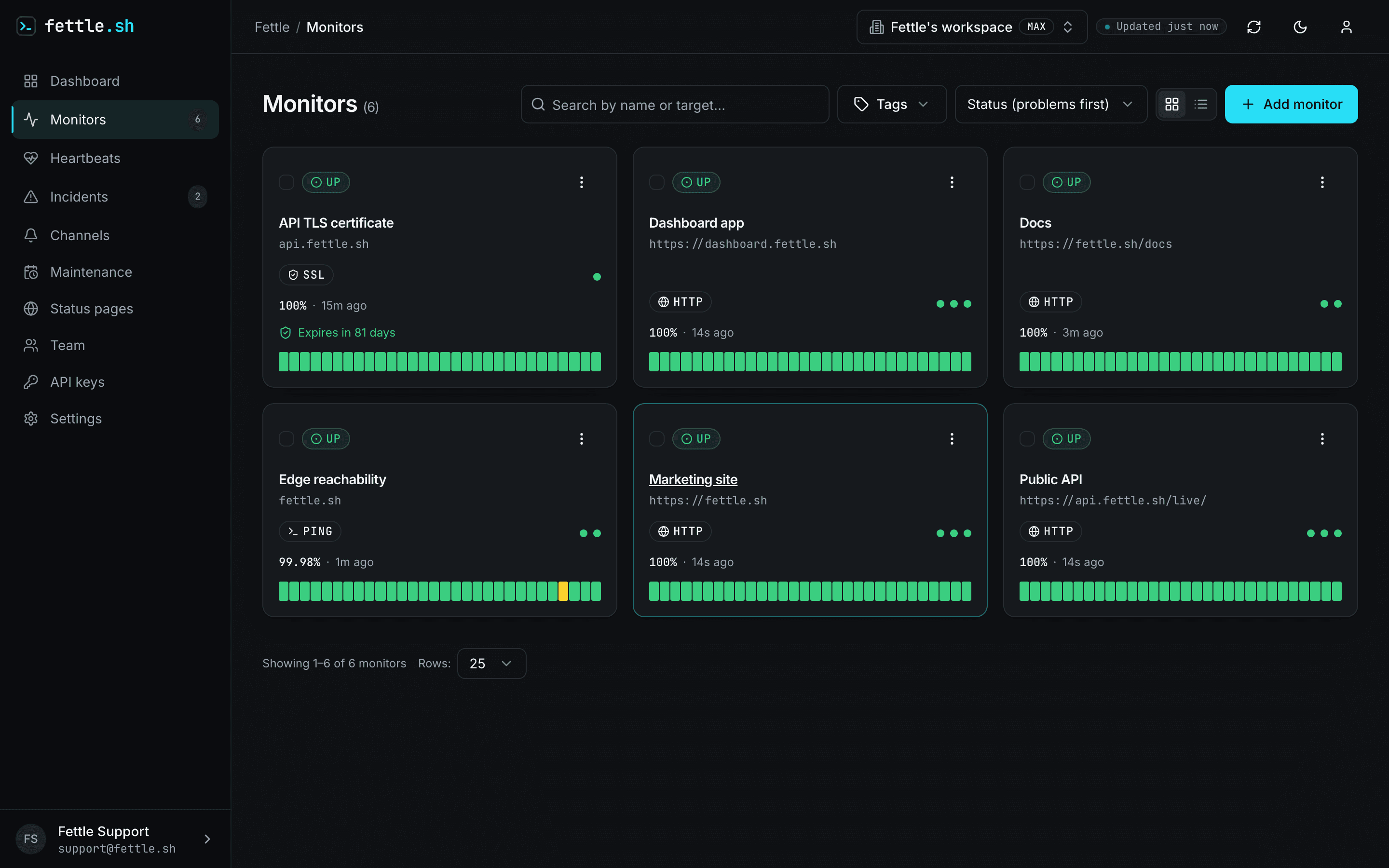Open the Marketing site monitor link
Viewport: 1389px width, 868px height.
[693, 479]
